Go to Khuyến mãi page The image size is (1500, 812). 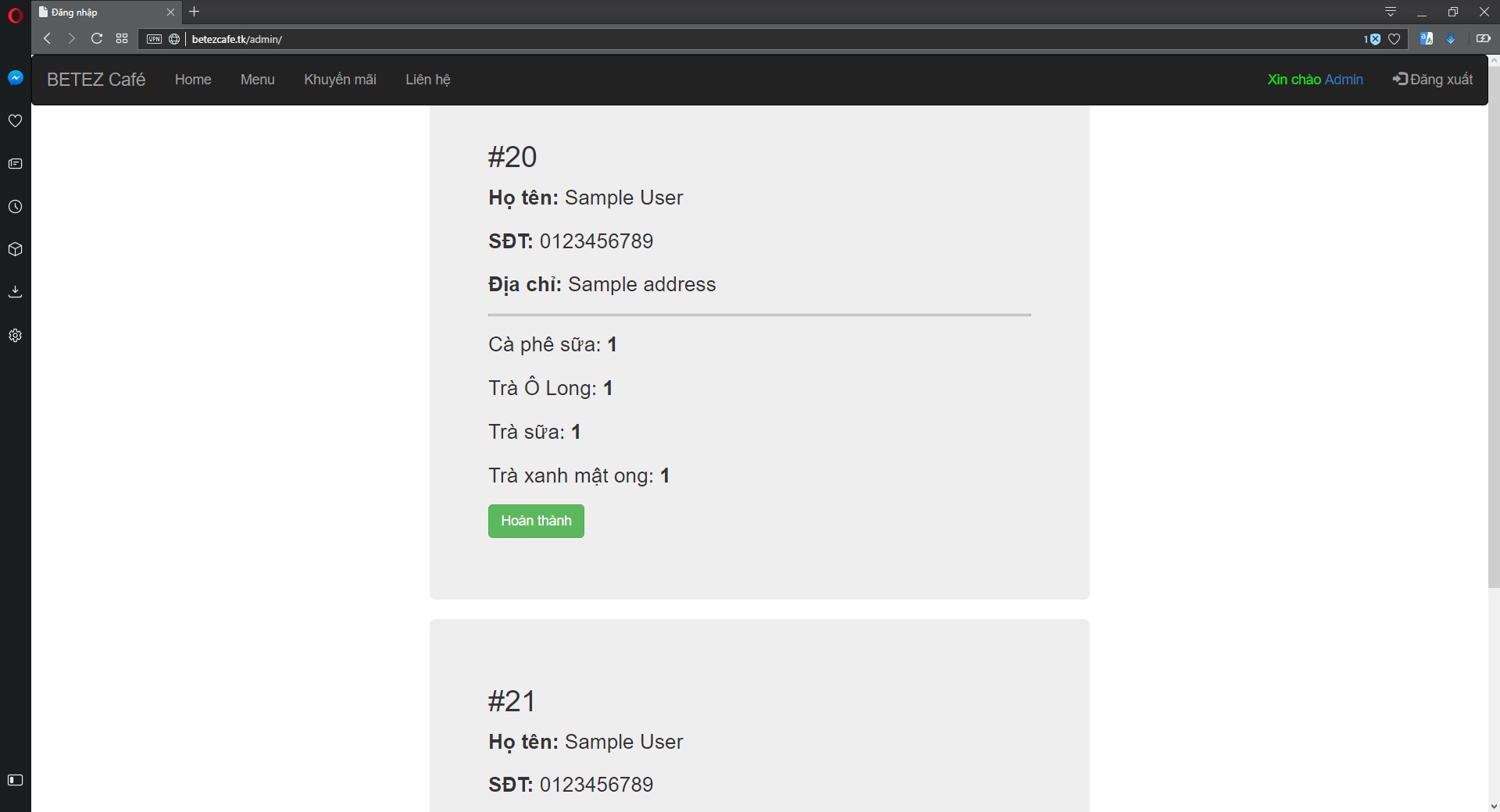[x=340, y=80]
